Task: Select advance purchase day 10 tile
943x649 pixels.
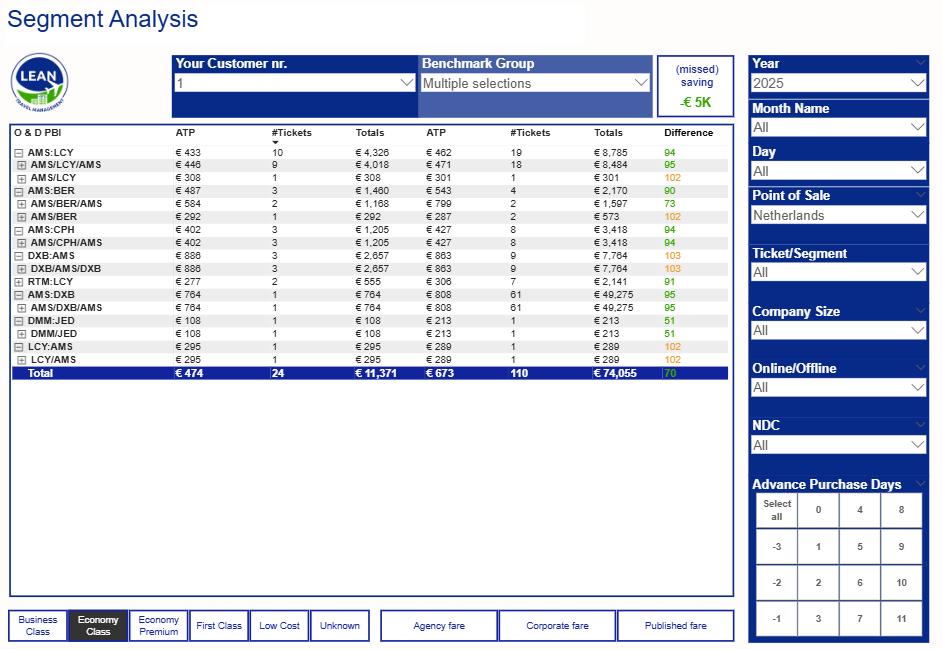Action: click(901, 583)
